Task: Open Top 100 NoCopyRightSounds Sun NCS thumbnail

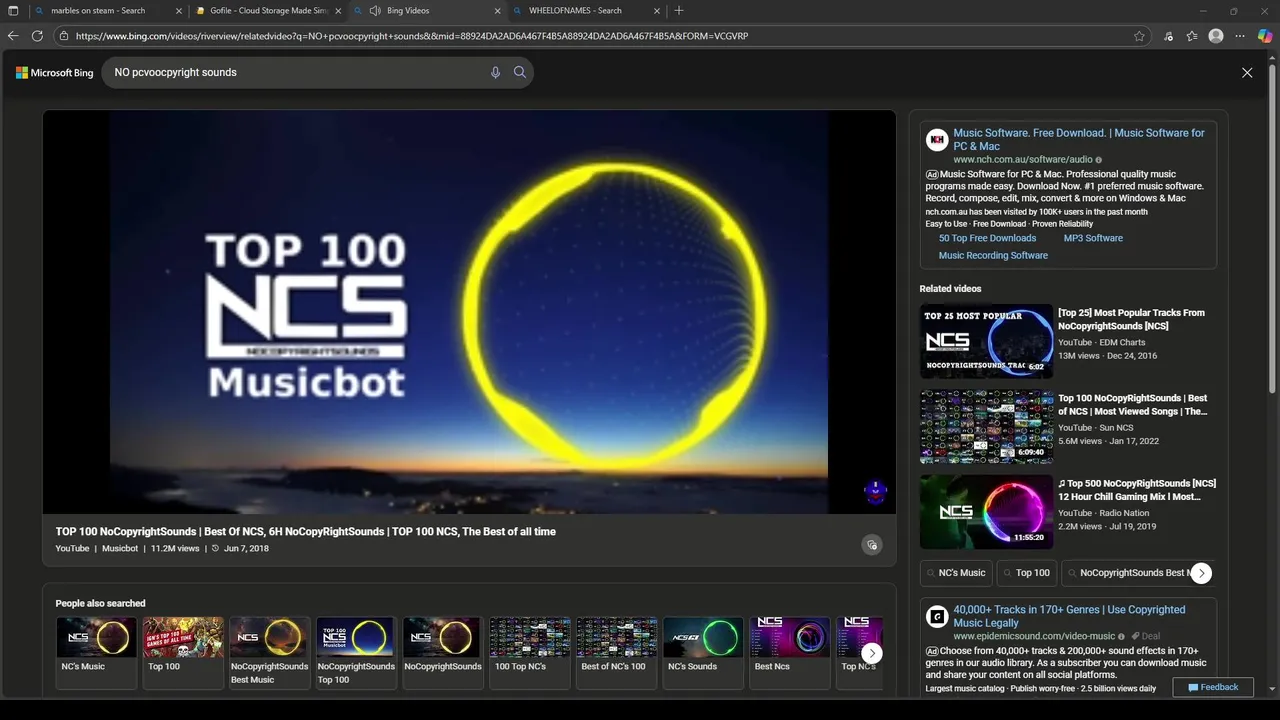Action: [x=987, y=426]
